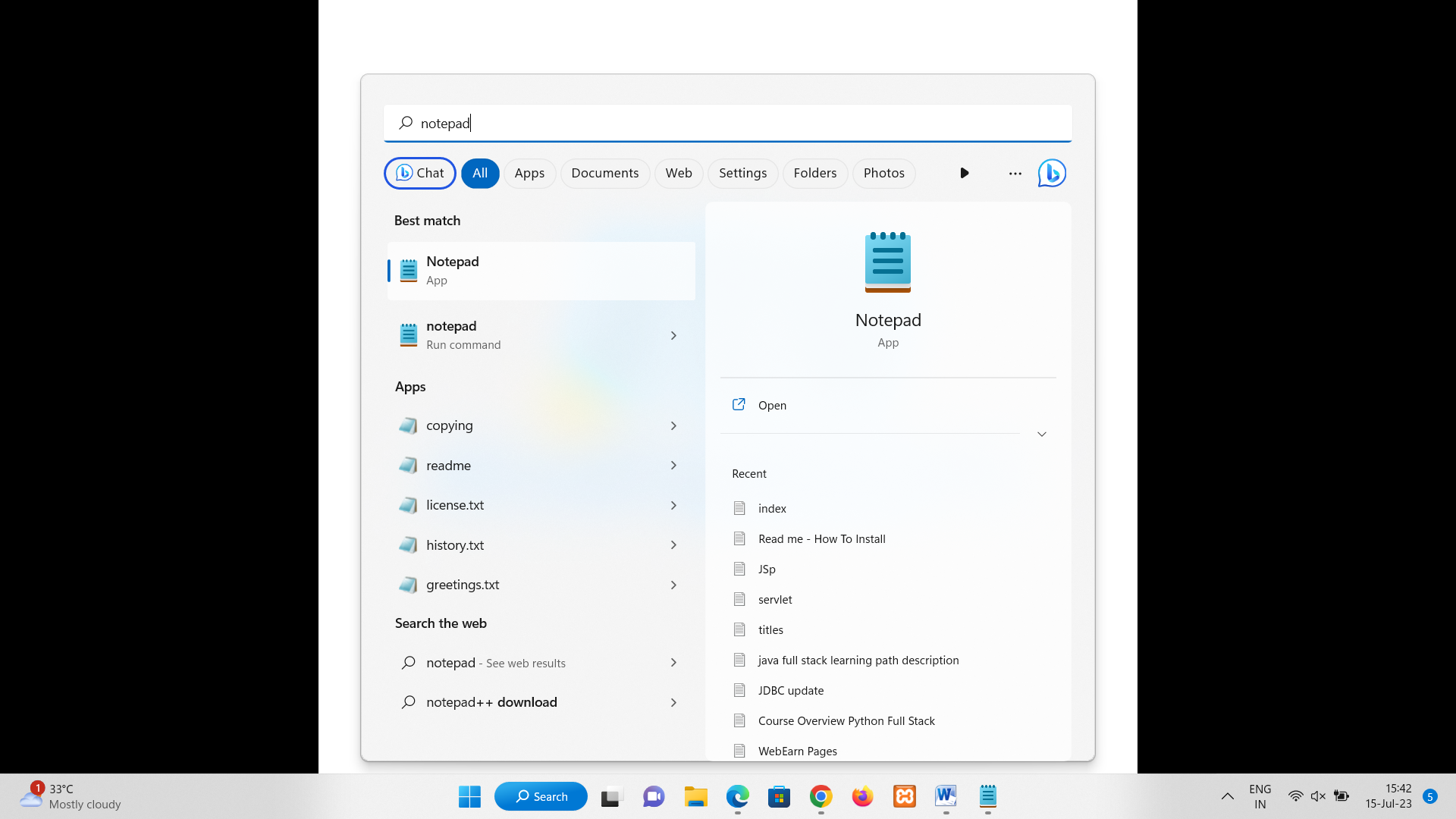Open Course Overview Python Full Stack file

[x=846, y=720]
